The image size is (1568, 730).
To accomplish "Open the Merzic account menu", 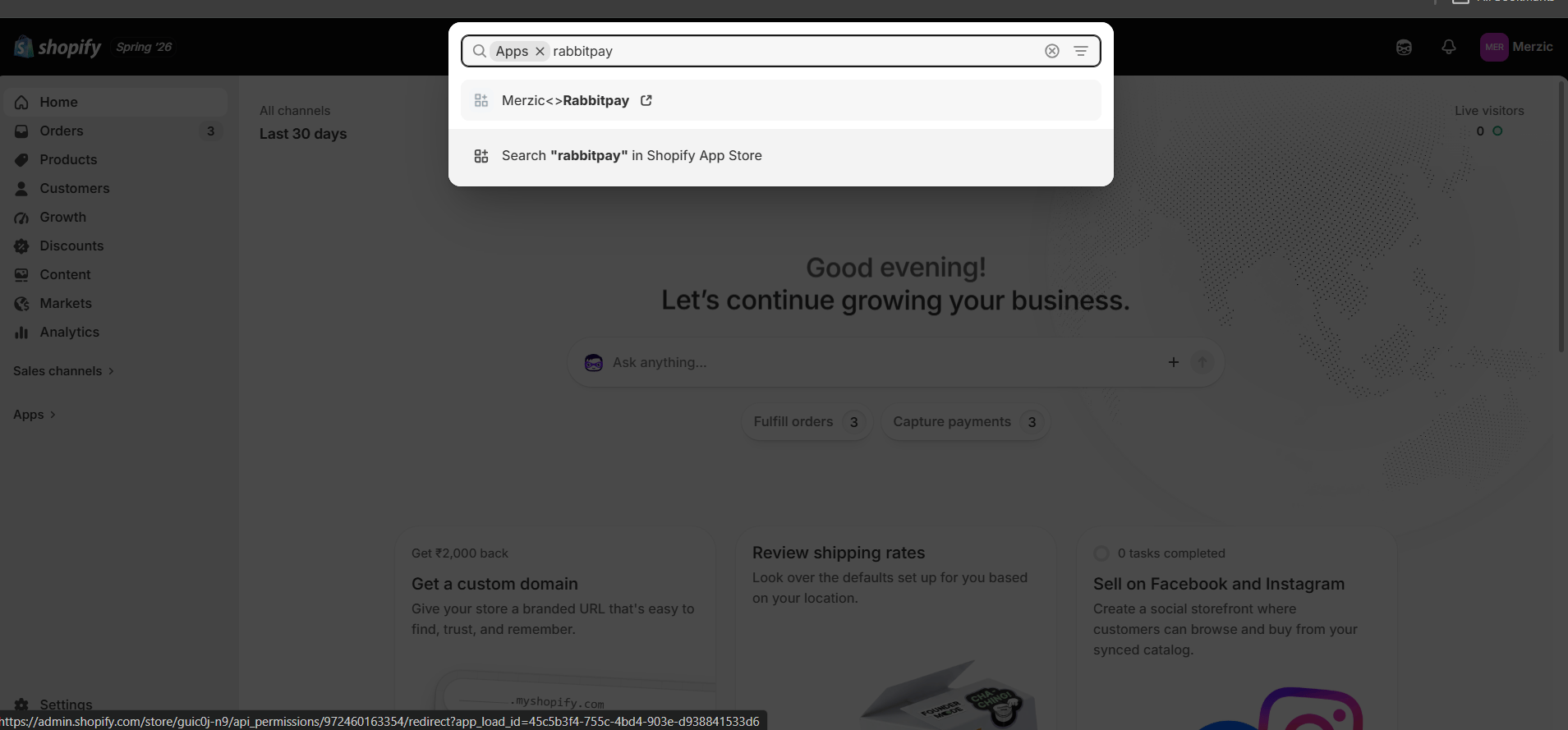I will 1516,47.
